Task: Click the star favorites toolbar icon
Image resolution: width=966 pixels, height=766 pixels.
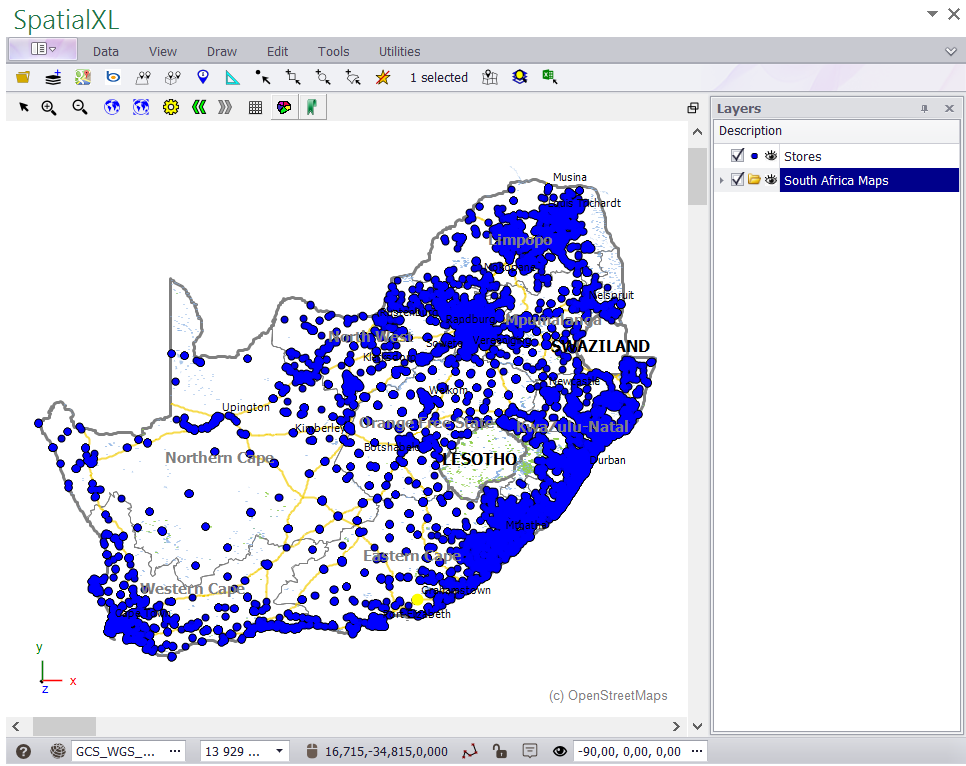Action: (383, 77)
